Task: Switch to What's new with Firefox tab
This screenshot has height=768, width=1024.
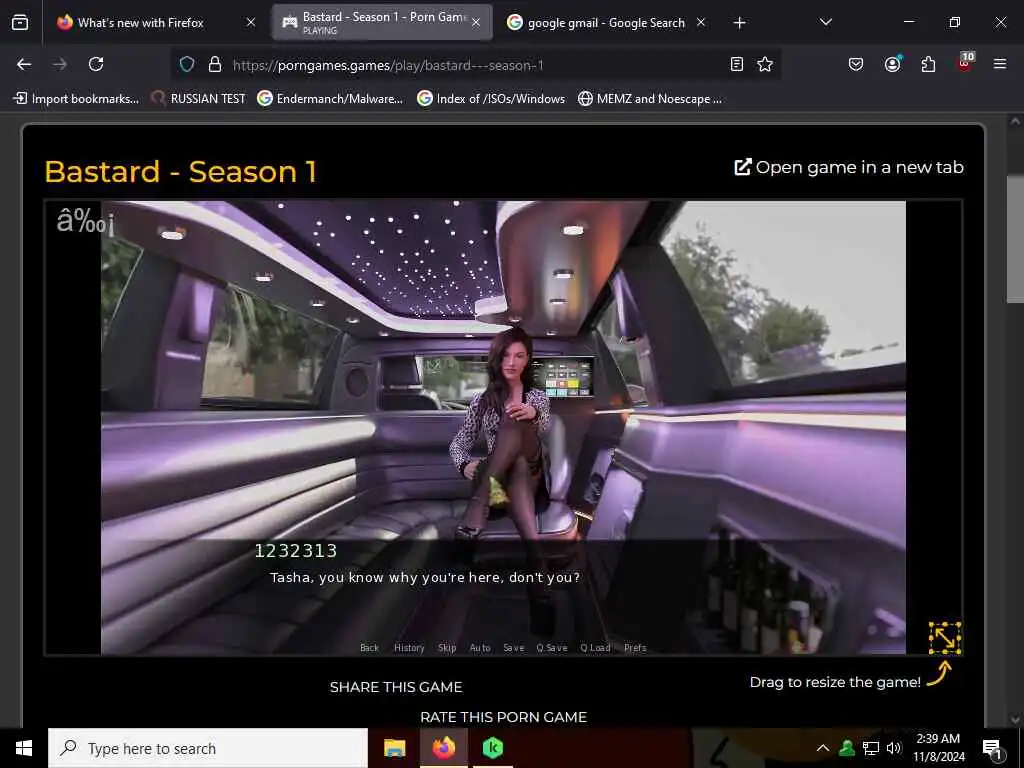Action: [155, 23]
